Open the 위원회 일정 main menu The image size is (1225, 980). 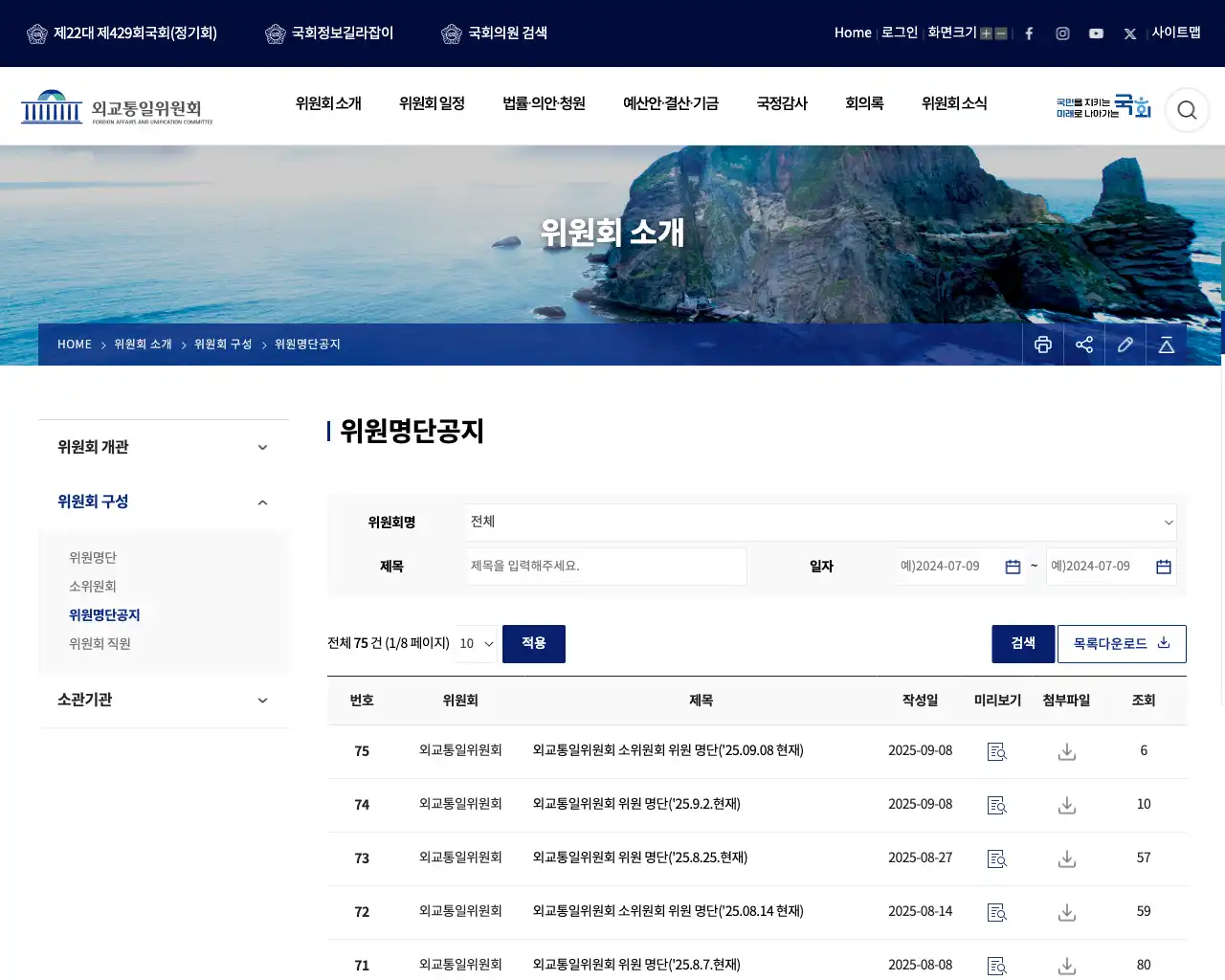click(x=432, y=103)
